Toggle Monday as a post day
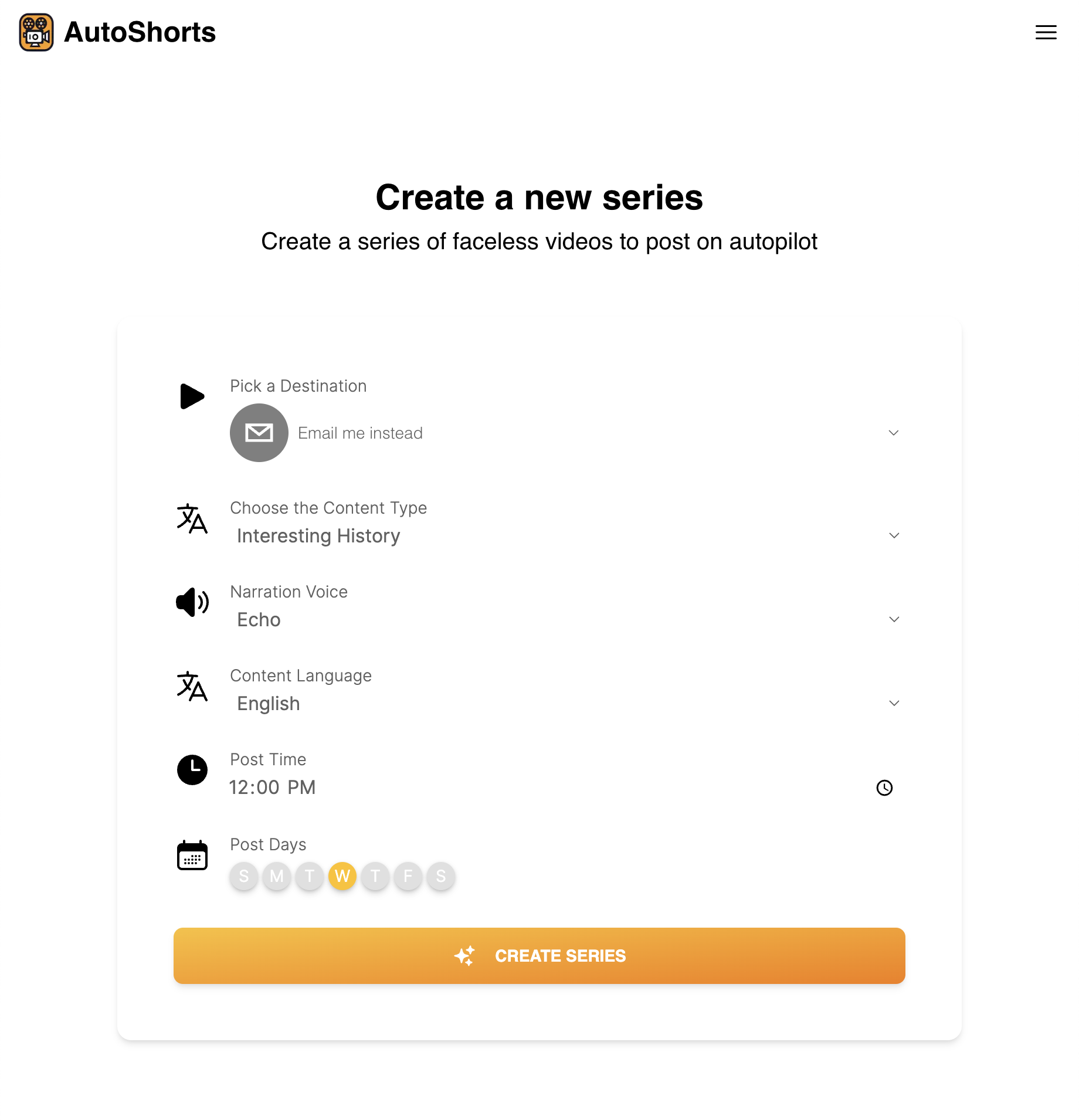The image size is (1079, 1120). [x=276, y=876]
